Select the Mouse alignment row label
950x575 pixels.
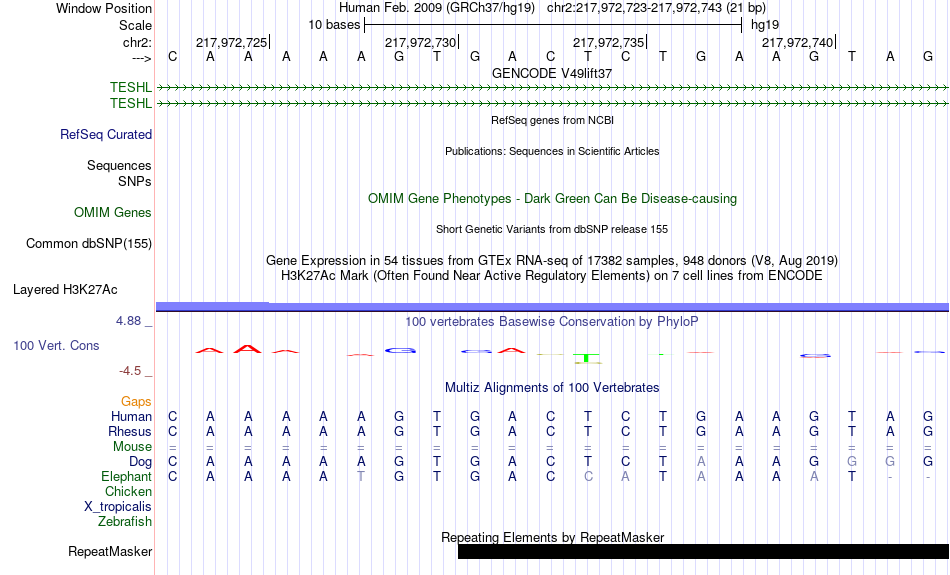[x=132, y=447]
